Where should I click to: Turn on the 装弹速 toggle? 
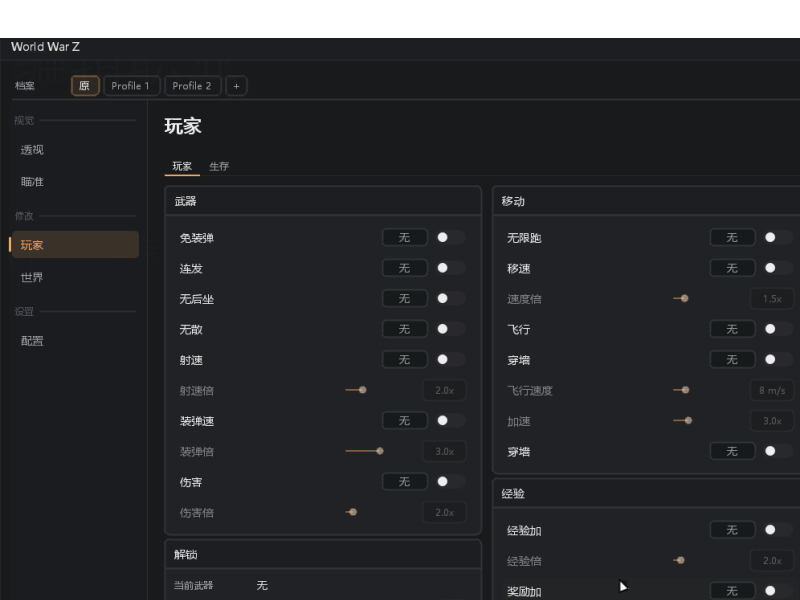point(451,420)
